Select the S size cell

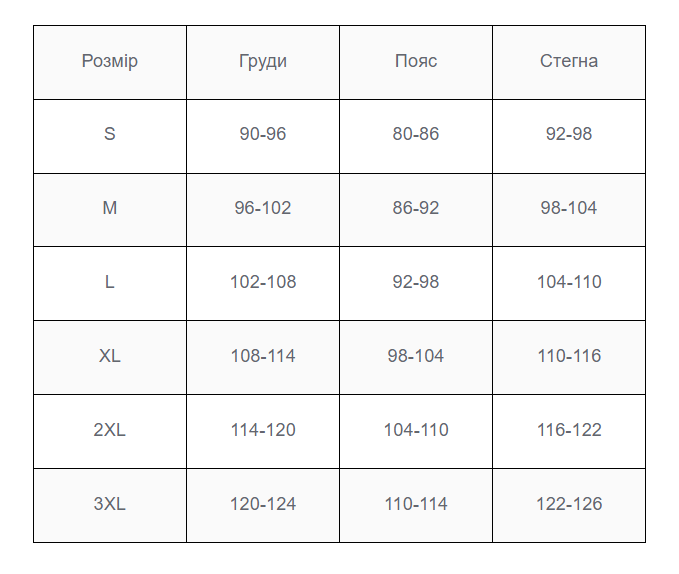(110, 136)
